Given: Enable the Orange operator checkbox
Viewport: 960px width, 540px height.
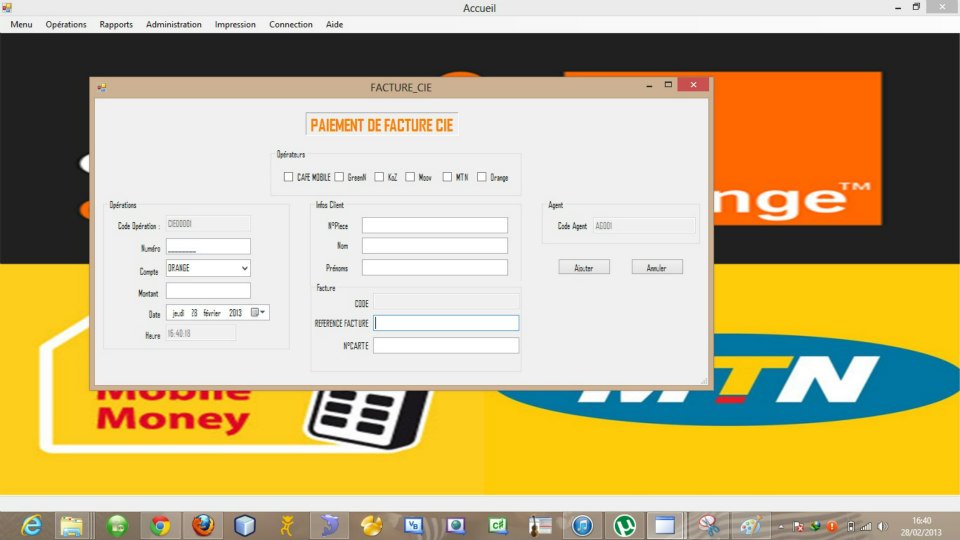Looking at the screenshot, I should [x=482, y=177].
